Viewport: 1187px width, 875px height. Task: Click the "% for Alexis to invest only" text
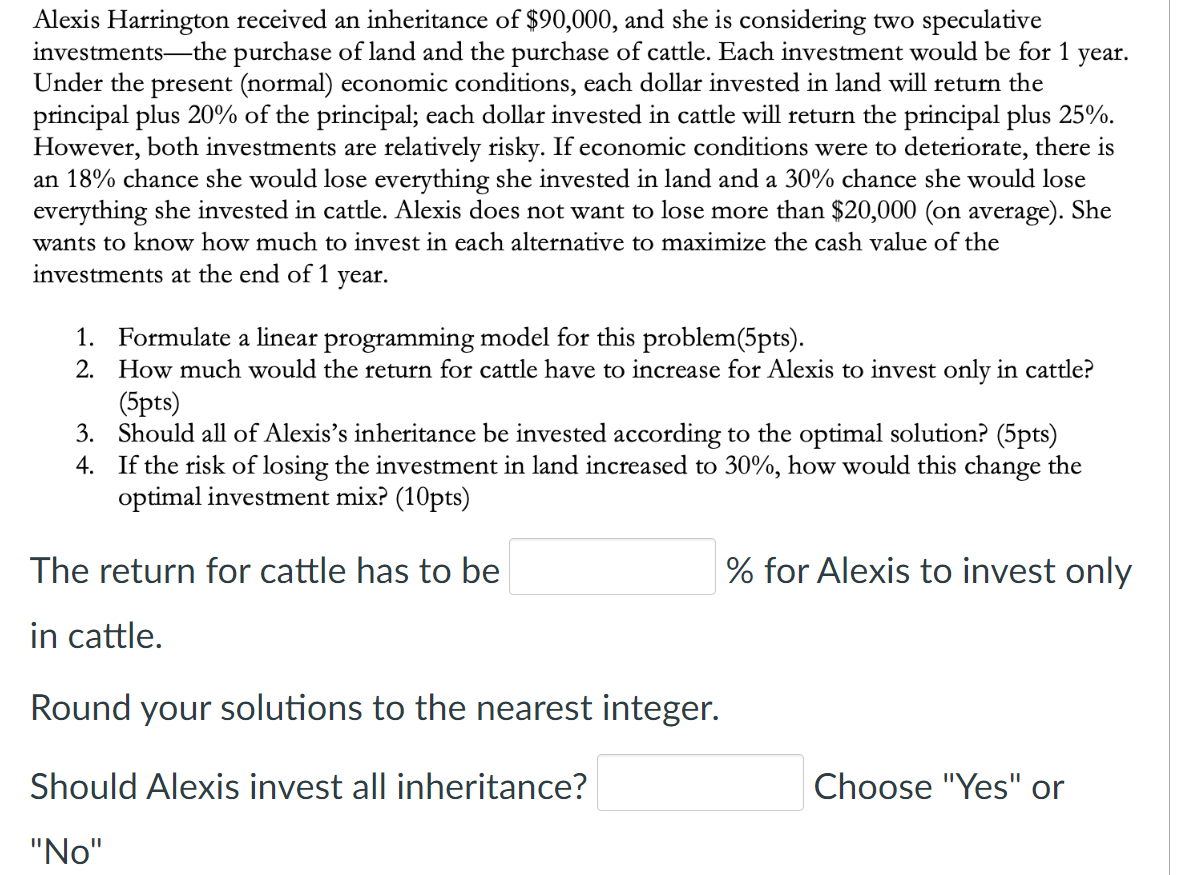pos(929,571)
